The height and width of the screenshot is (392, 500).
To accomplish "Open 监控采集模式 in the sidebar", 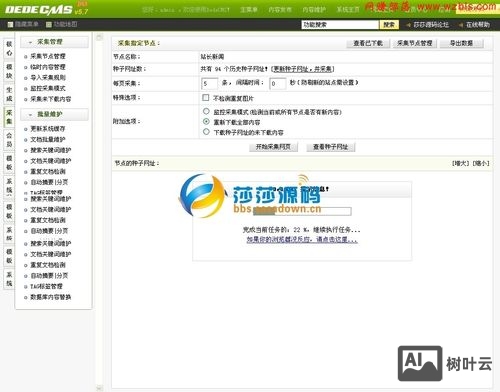I will (48, 89).
